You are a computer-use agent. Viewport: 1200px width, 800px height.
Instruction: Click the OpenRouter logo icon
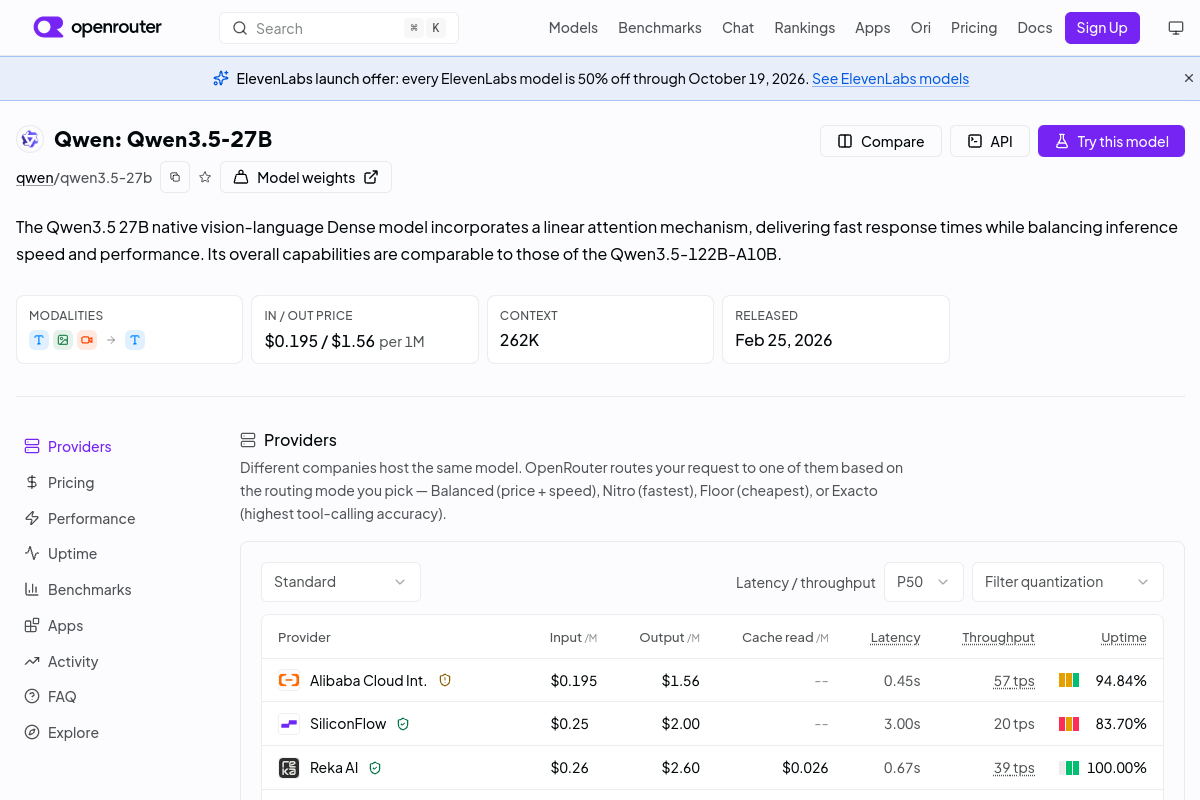[x=48, y=27]
